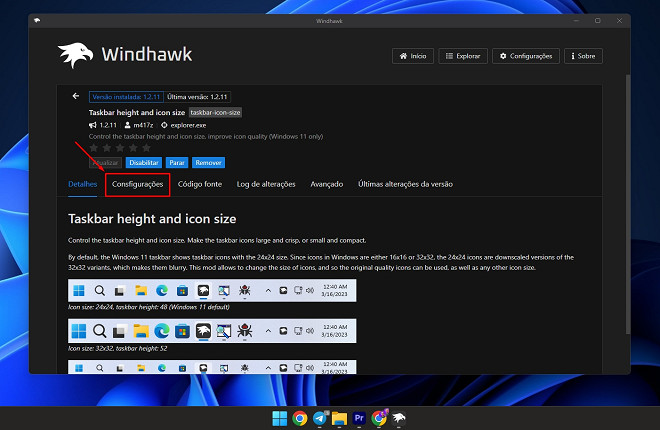This screenshot has width=660, height=430.
Task: Open the Código fonte tab
Action: (200, 184)
